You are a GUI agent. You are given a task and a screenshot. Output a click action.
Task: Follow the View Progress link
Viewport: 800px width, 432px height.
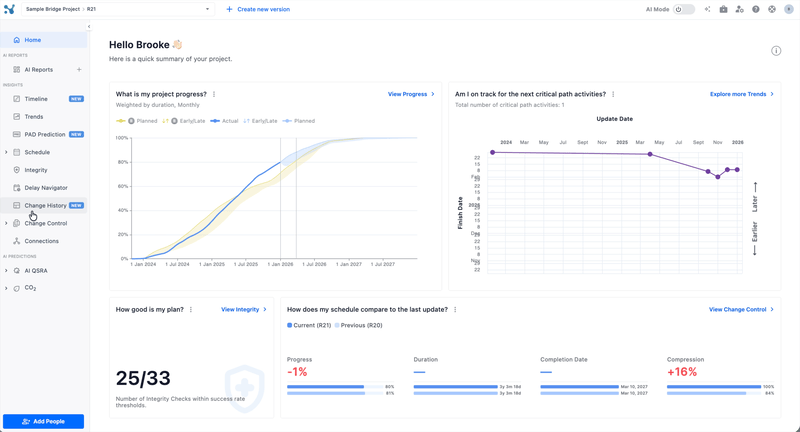(410, 94)
